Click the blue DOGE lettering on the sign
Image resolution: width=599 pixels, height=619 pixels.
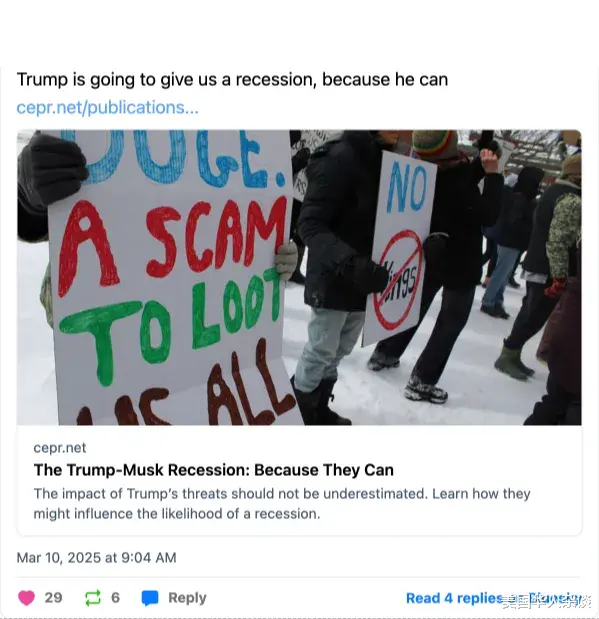tap(174, 158)
